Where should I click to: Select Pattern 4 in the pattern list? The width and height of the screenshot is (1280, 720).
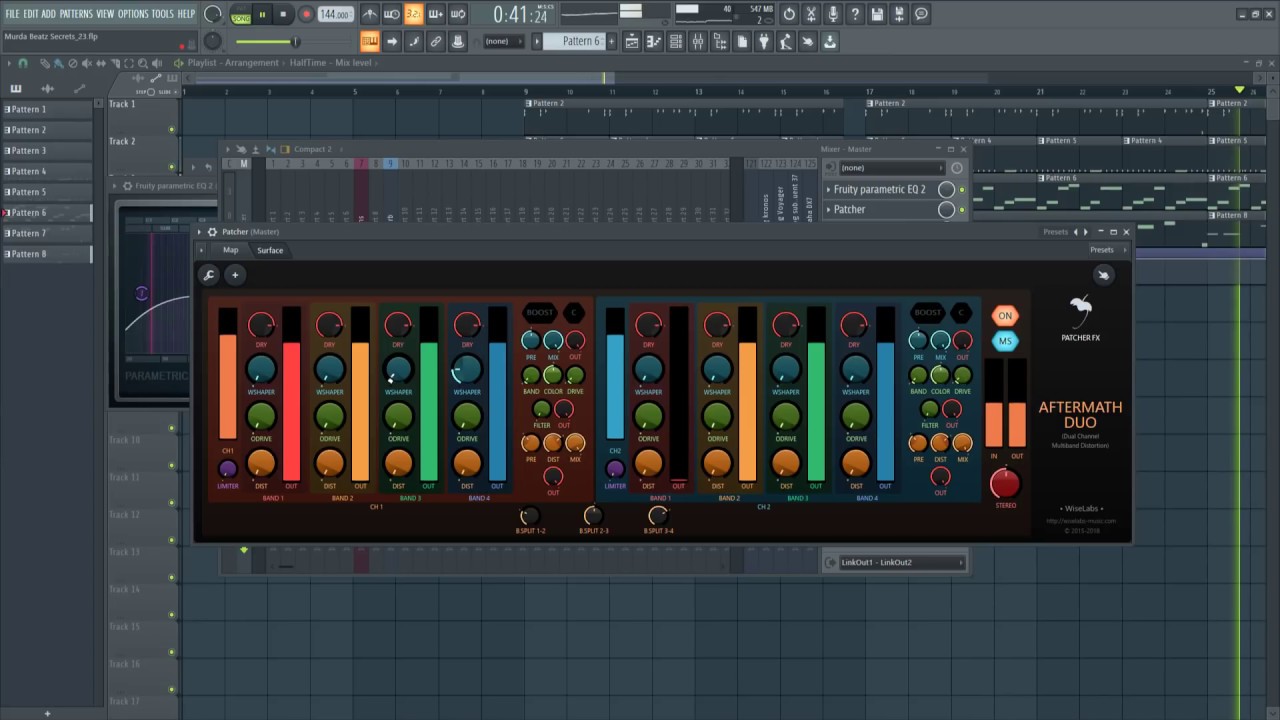coord(48,171)
